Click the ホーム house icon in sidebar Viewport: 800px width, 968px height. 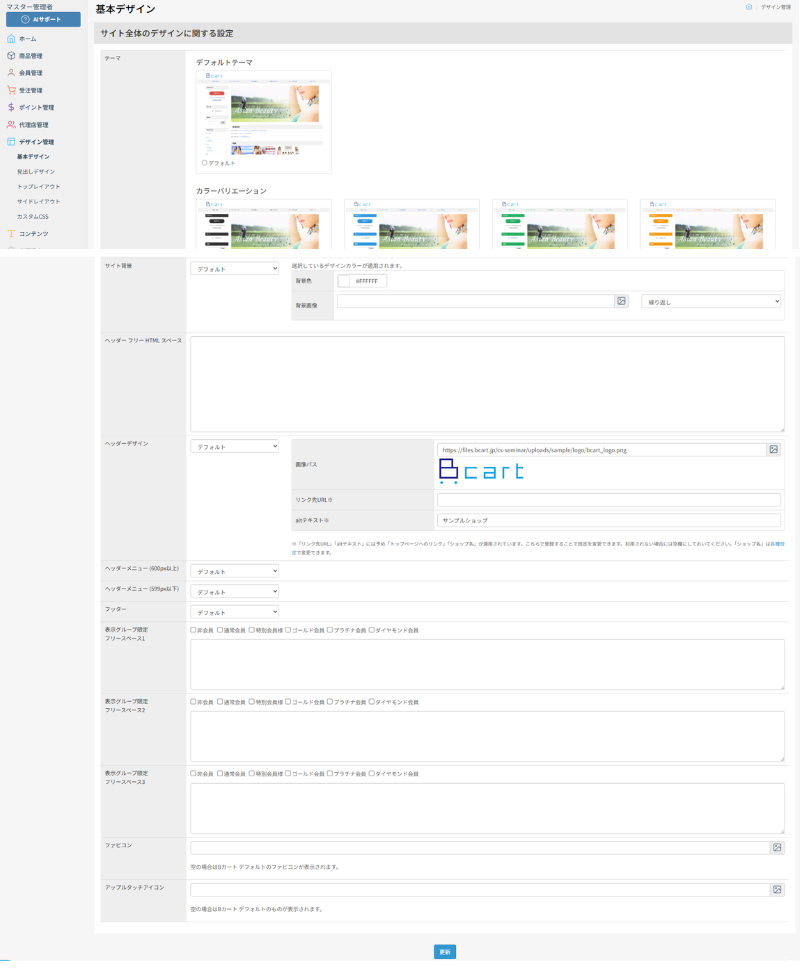pyautogui.click(x=11, y=38)
